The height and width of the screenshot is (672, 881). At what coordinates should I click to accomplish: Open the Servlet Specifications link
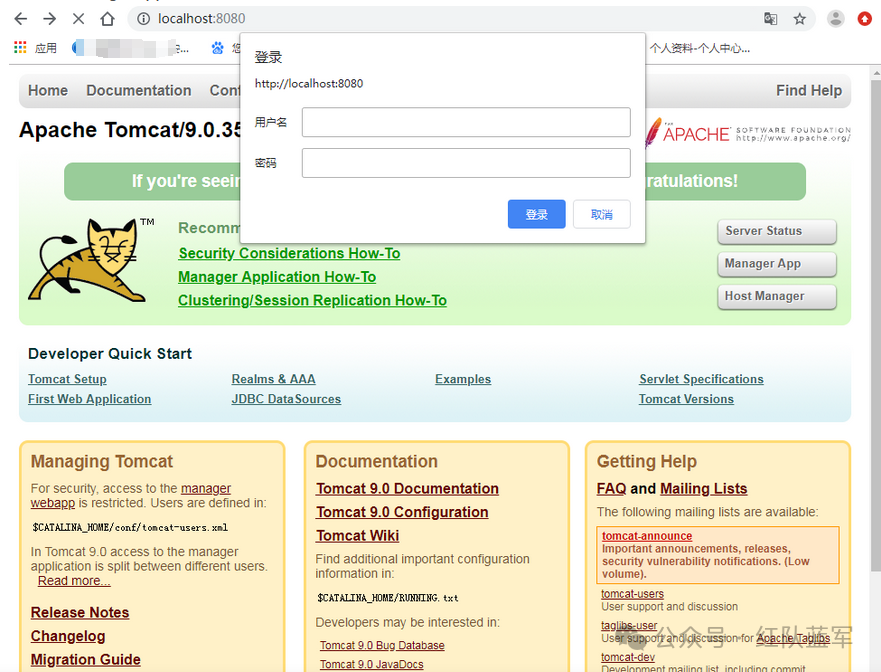coord(701,379)
